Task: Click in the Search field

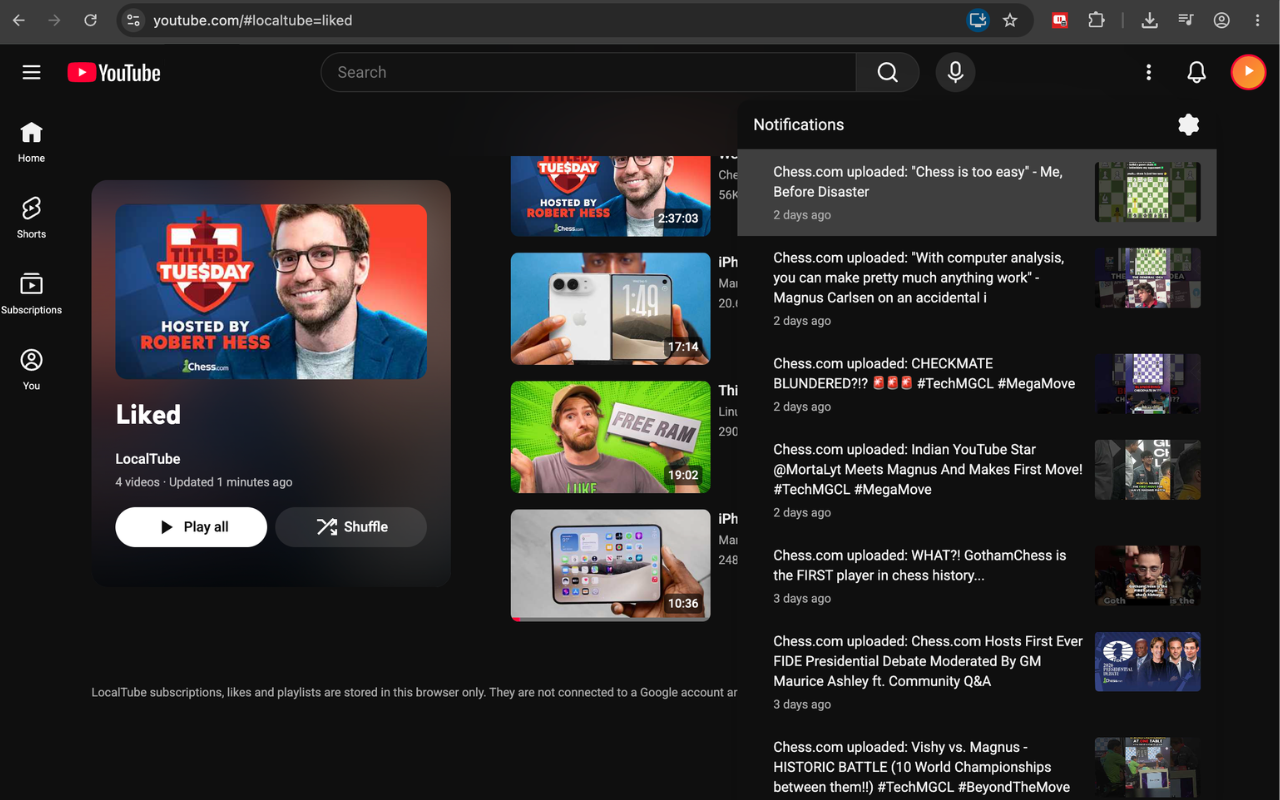Action: 588,72
